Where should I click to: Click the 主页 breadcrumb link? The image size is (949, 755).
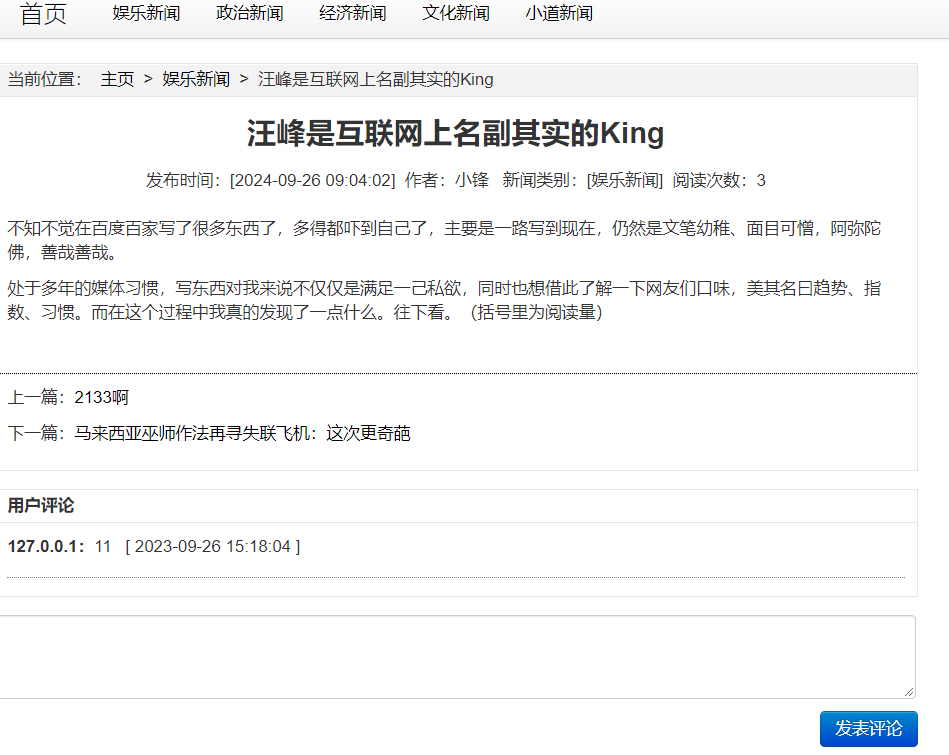point(117,80)
